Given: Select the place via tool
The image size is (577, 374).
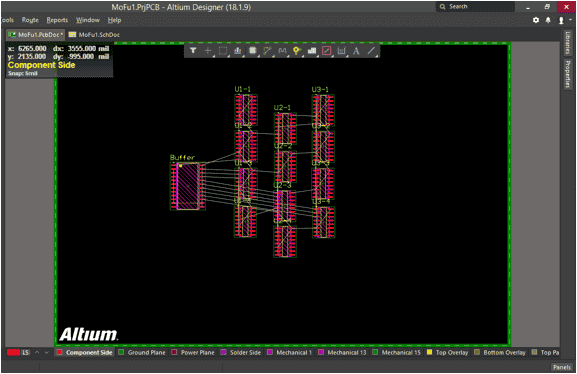Looking at the screenshot, I should pos(297,51).
